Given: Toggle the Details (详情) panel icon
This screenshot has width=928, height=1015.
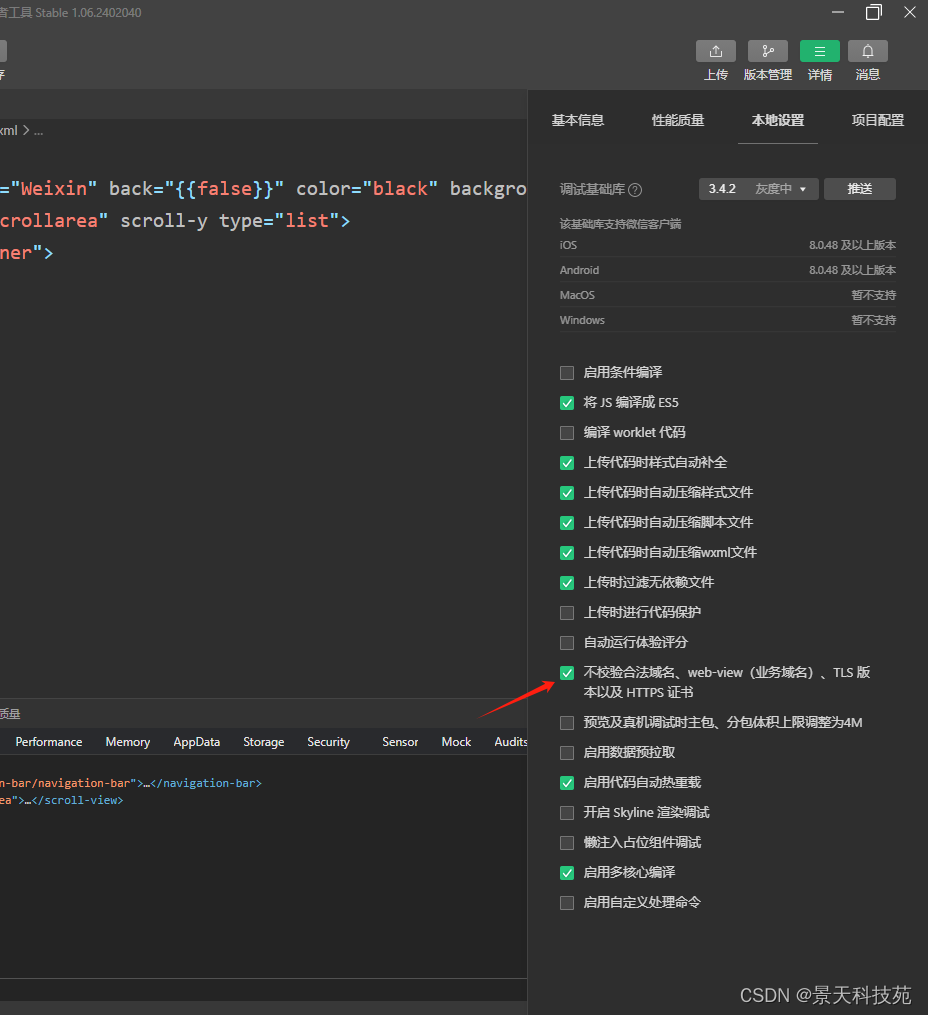Looking at the screenshot, I should [x=819, y=51].
